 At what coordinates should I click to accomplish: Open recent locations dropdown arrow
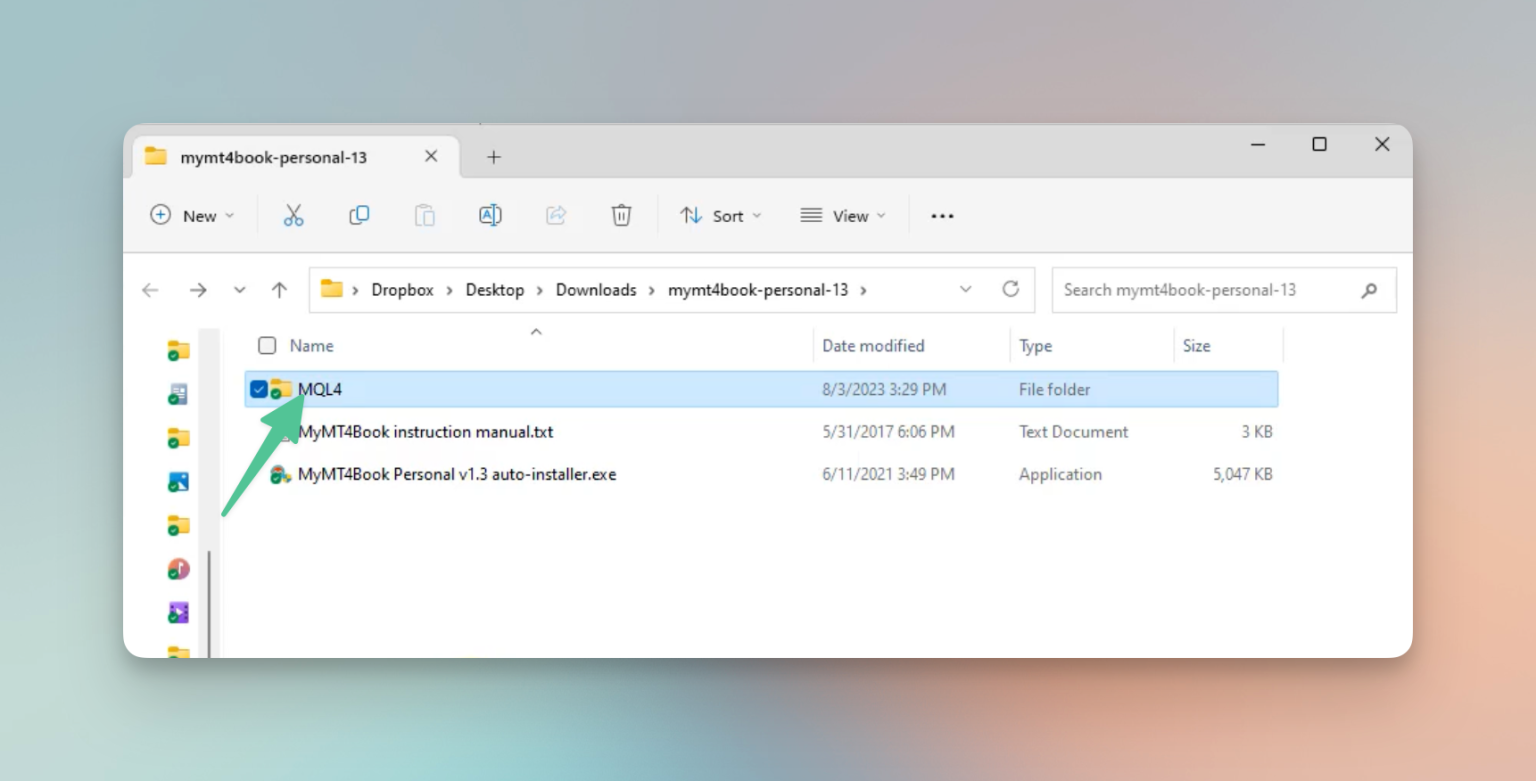tap(239, 290)
